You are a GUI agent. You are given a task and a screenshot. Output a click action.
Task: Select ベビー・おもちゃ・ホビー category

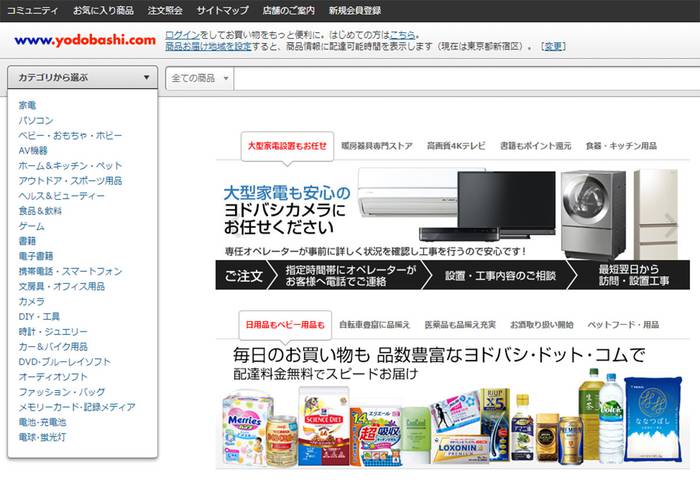[x=70, y=135]
